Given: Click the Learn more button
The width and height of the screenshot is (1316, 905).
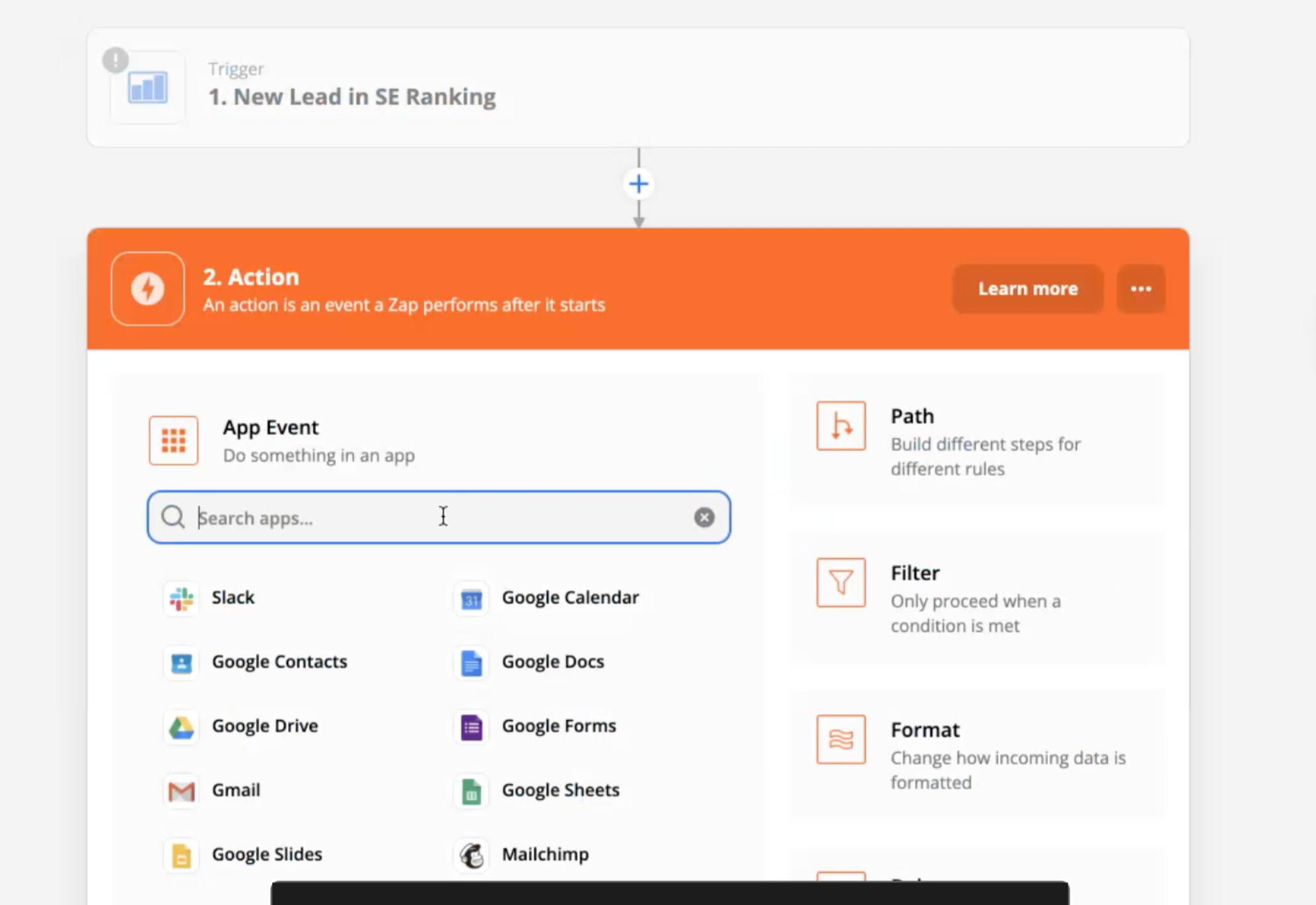Looking at the screenshot, I should pos(1028,289).
